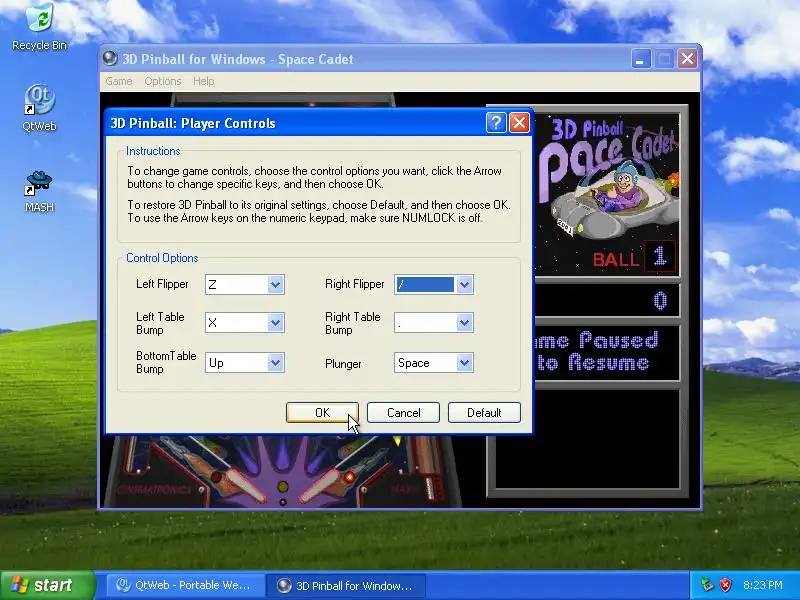Open the Help menu in 3D Pinball
The width and height of the screenshot is (800, 600).
pos(204,81)
